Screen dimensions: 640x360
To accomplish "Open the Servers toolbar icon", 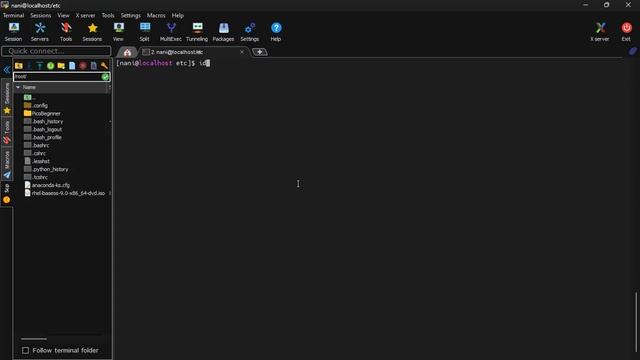I will click(40, 31).
